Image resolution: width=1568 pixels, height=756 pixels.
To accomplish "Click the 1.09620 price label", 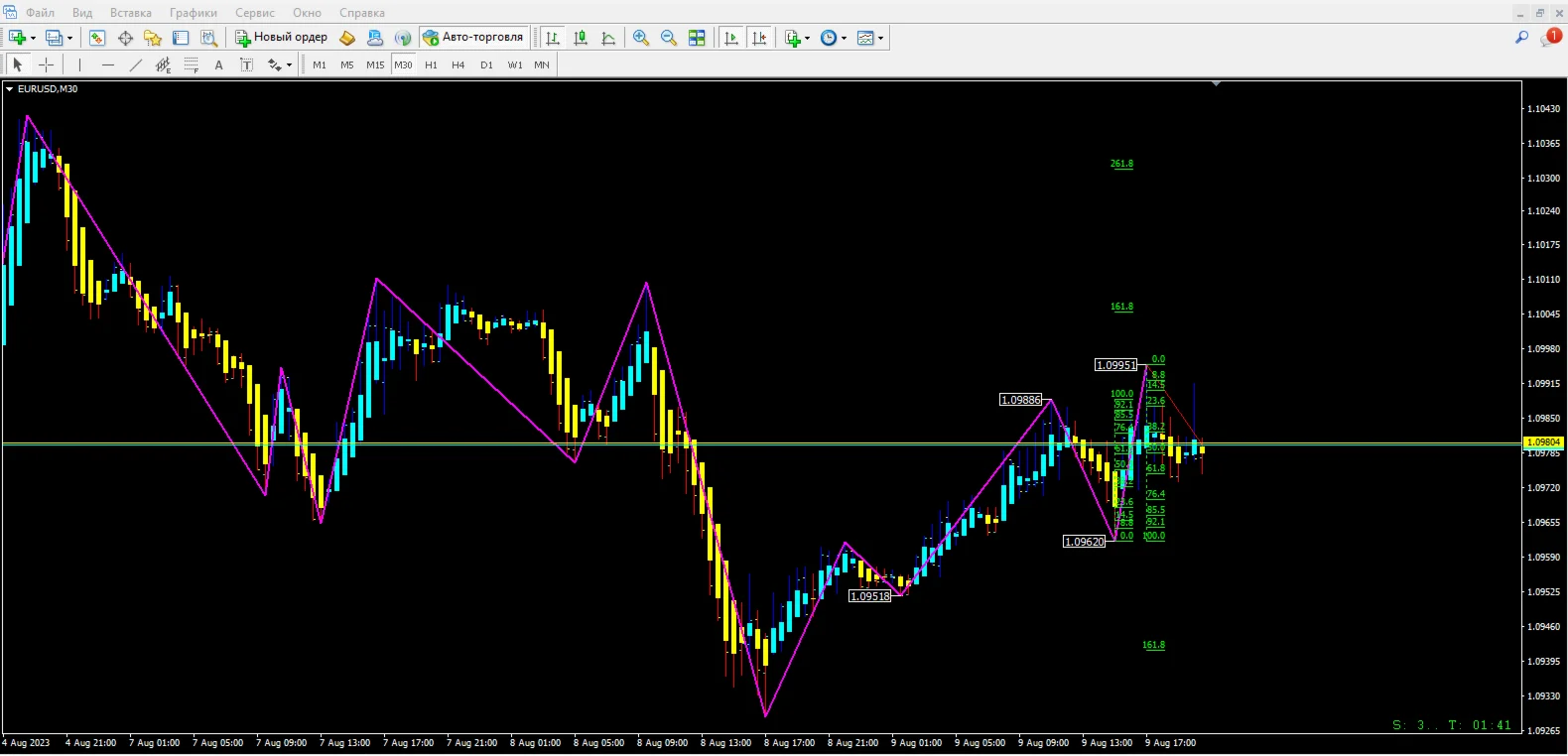I will tap(1085, 542).
